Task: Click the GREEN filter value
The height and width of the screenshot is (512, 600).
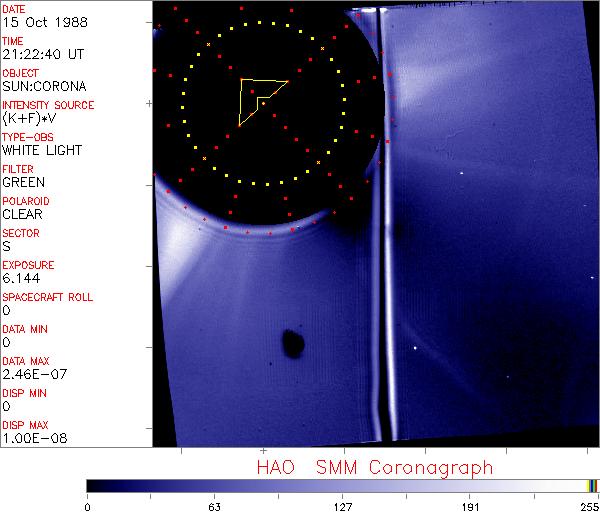Action: pyautogui.click(x=23, y=182)
